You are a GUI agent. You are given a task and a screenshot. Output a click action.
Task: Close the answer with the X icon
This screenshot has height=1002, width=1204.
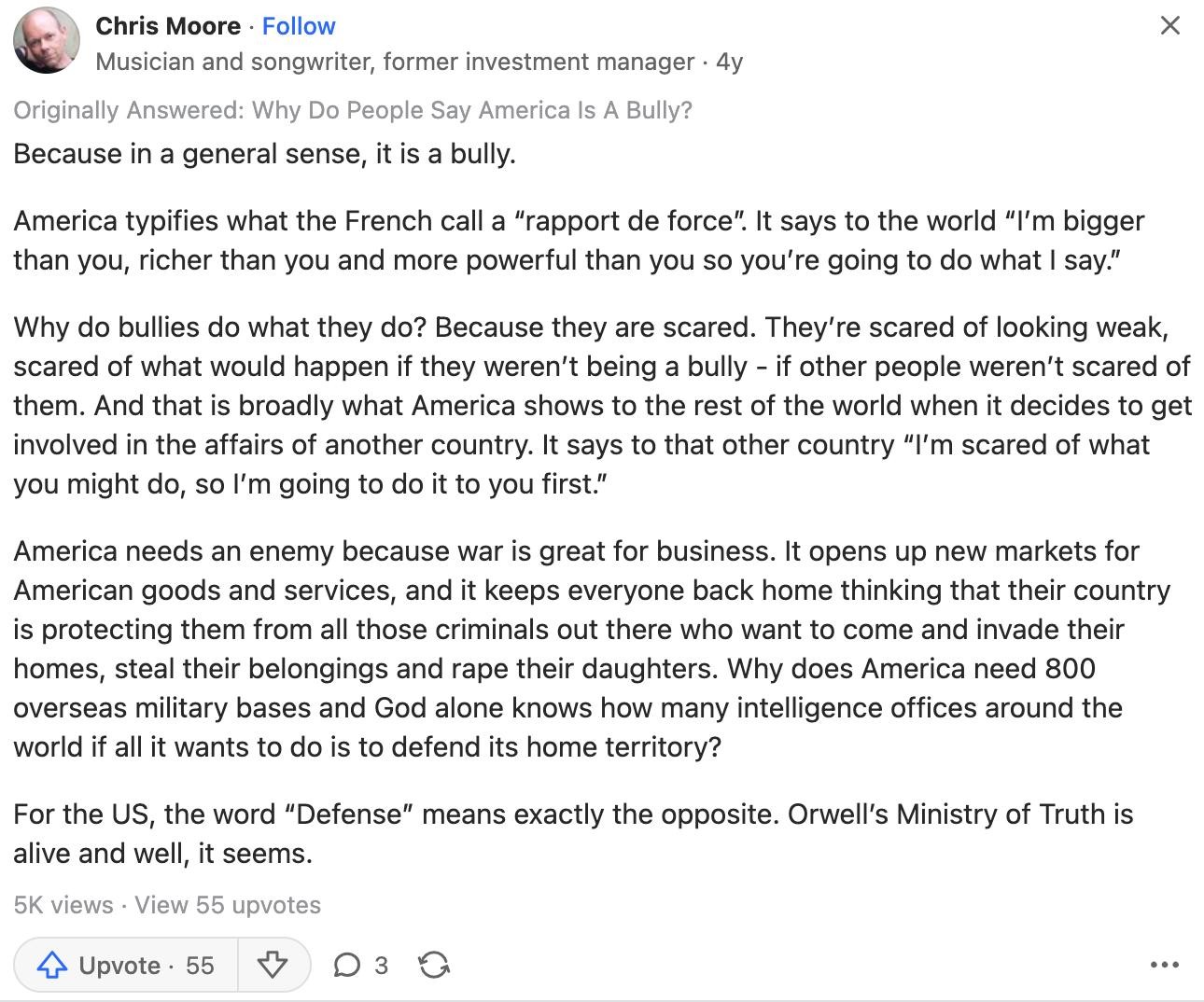(x=1169, y=25)
